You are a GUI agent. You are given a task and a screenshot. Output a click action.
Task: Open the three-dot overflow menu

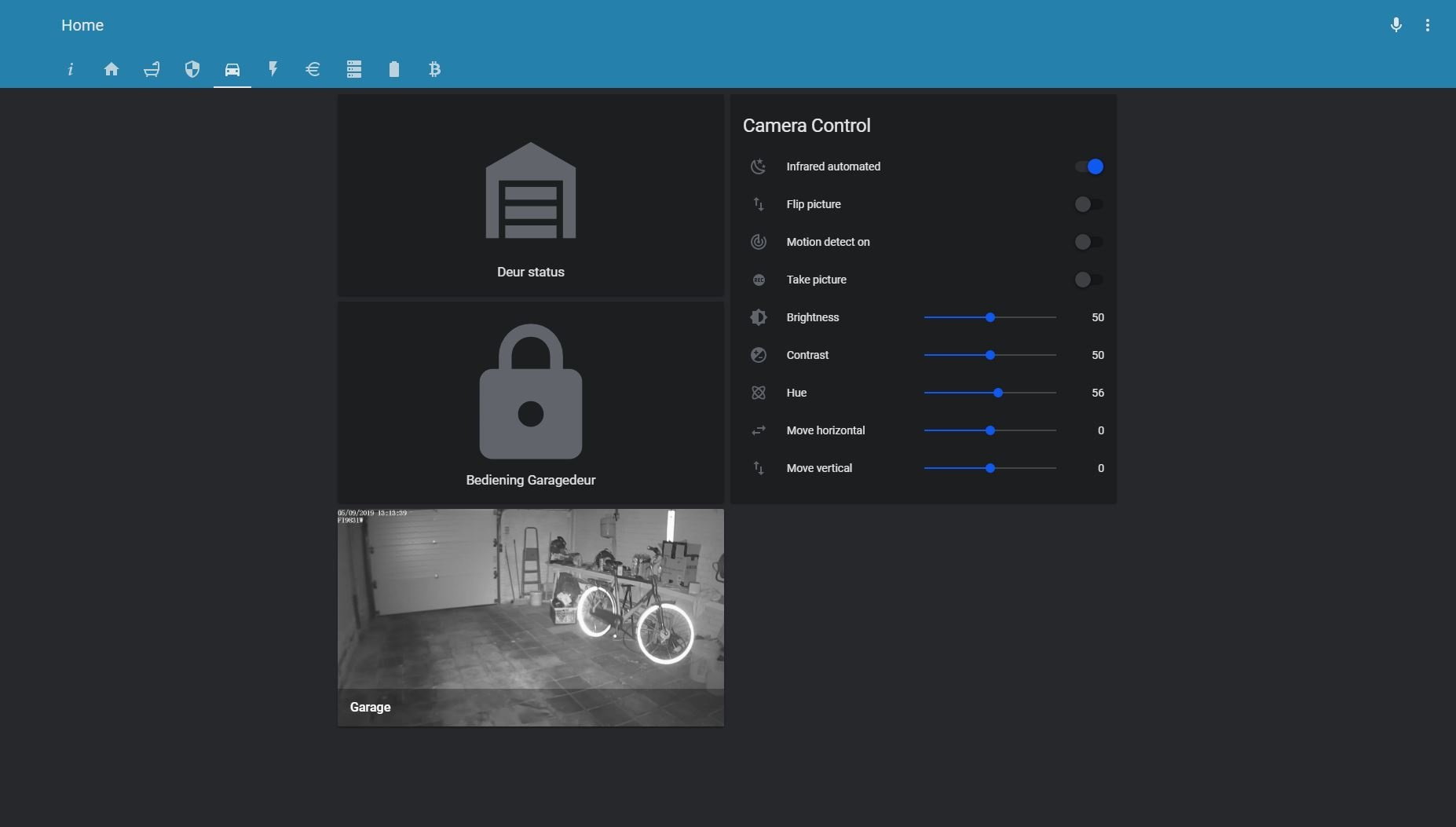tap(1428, 25)
